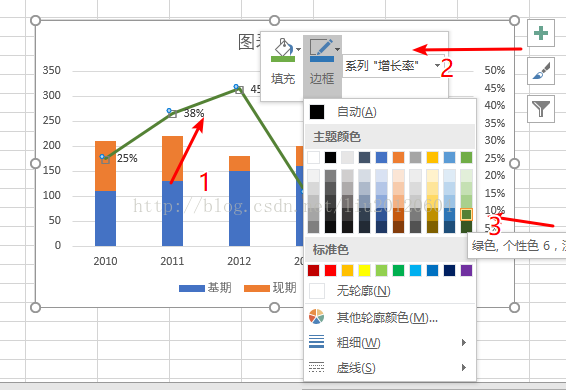Pick the gold theme color in top row
This screenshot has width=566, height=390.
[432, 157]
